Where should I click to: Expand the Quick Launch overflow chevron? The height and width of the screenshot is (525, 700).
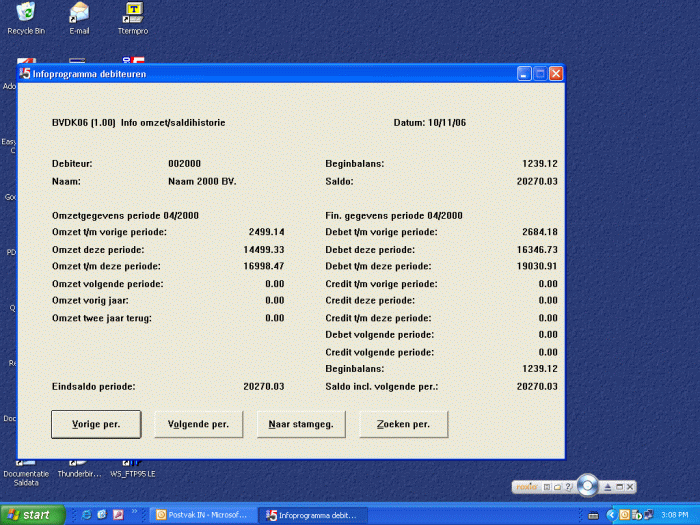134,512
